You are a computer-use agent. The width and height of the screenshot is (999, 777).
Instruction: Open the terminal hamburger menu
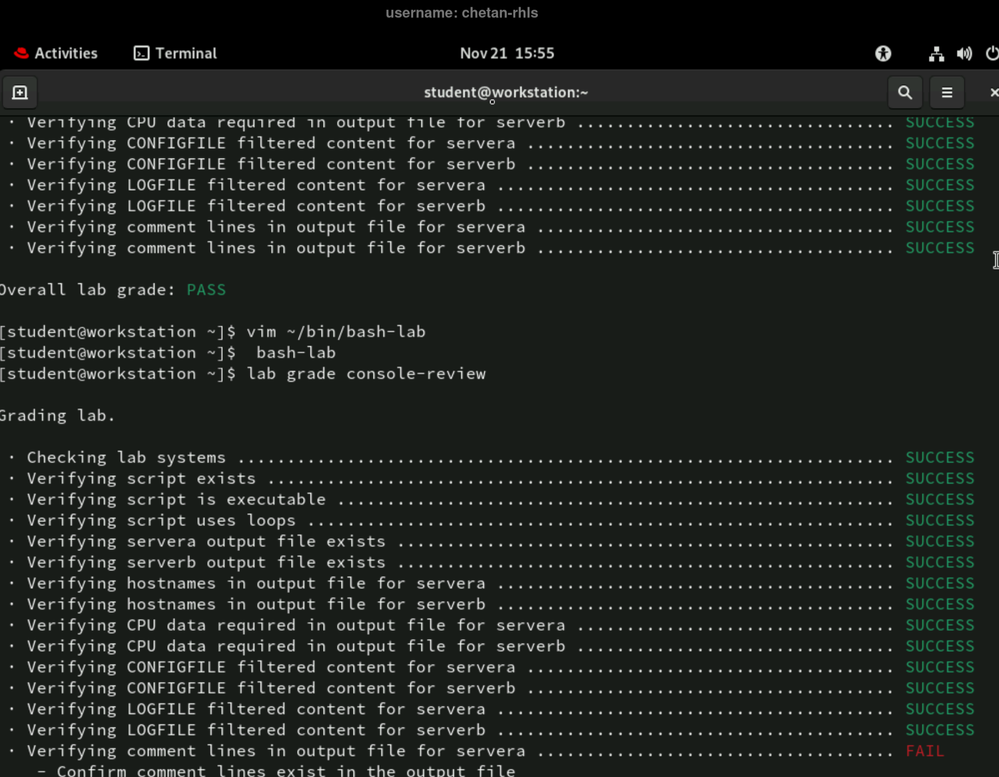coord(947,92)
